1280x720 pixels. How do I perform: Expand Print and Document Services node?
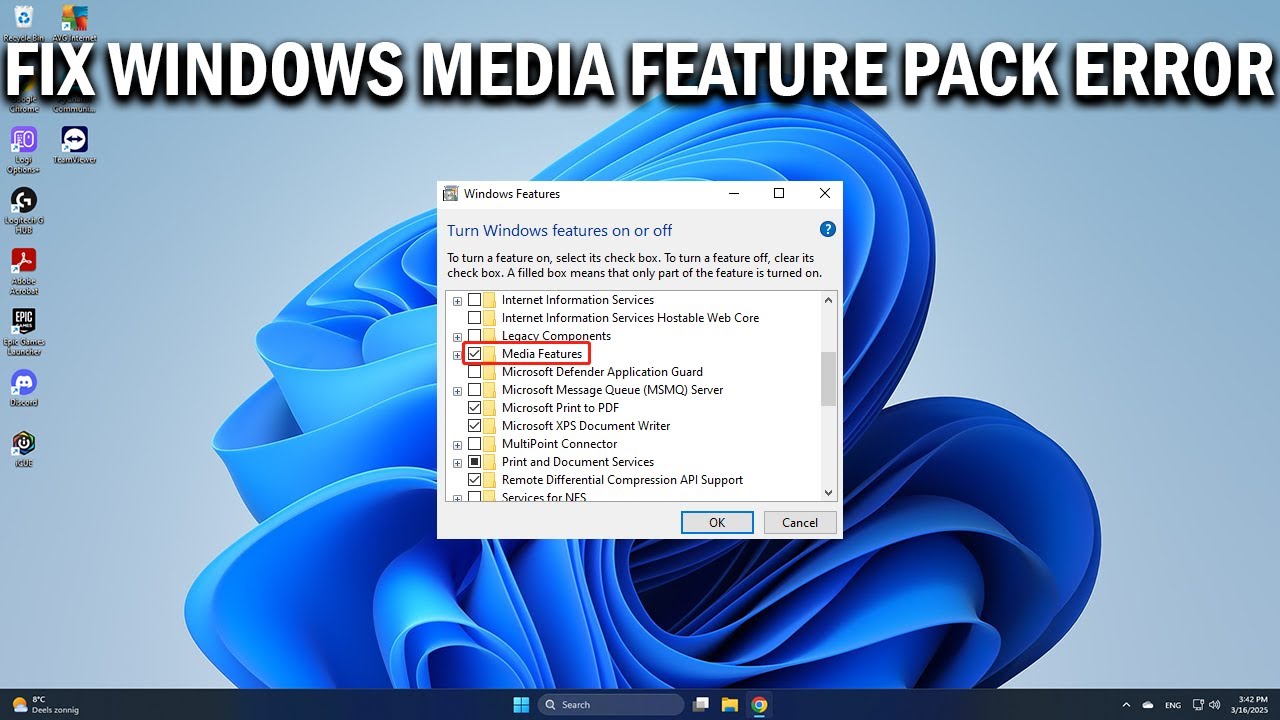coord(457,463)
